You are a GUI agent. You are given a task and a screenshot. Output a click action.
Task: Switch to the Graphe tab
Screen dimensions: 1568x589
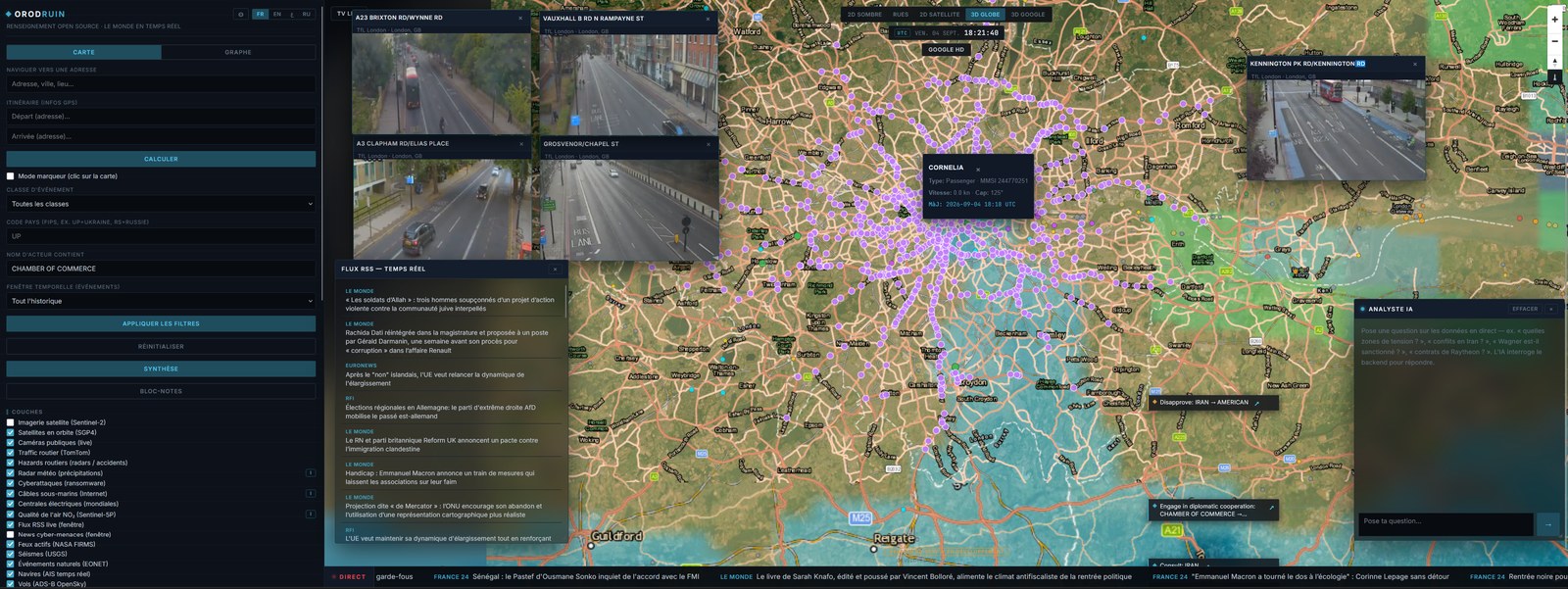[238, 52]
